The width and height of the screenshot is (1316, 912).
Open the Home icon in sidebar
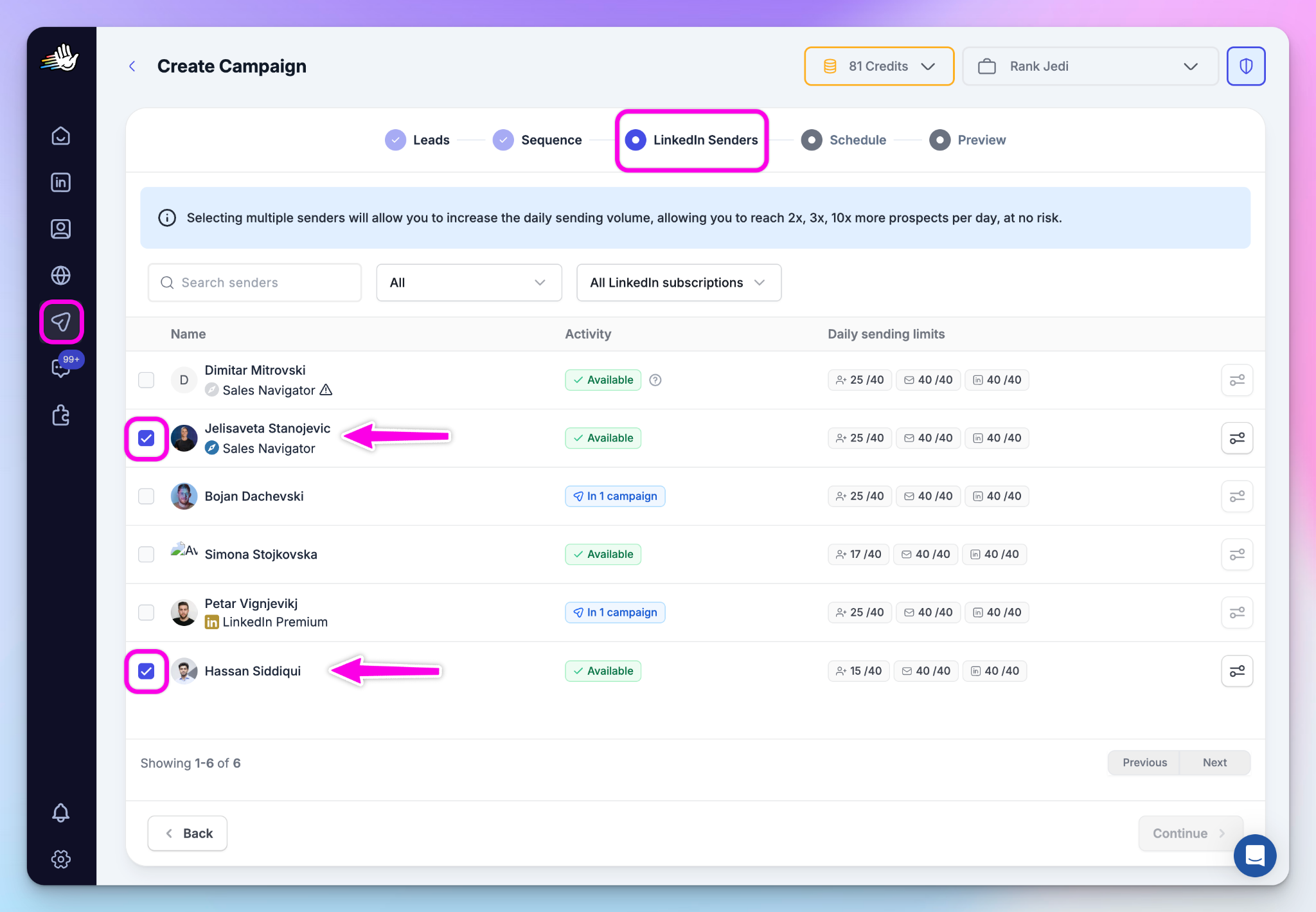pos(61,136)
